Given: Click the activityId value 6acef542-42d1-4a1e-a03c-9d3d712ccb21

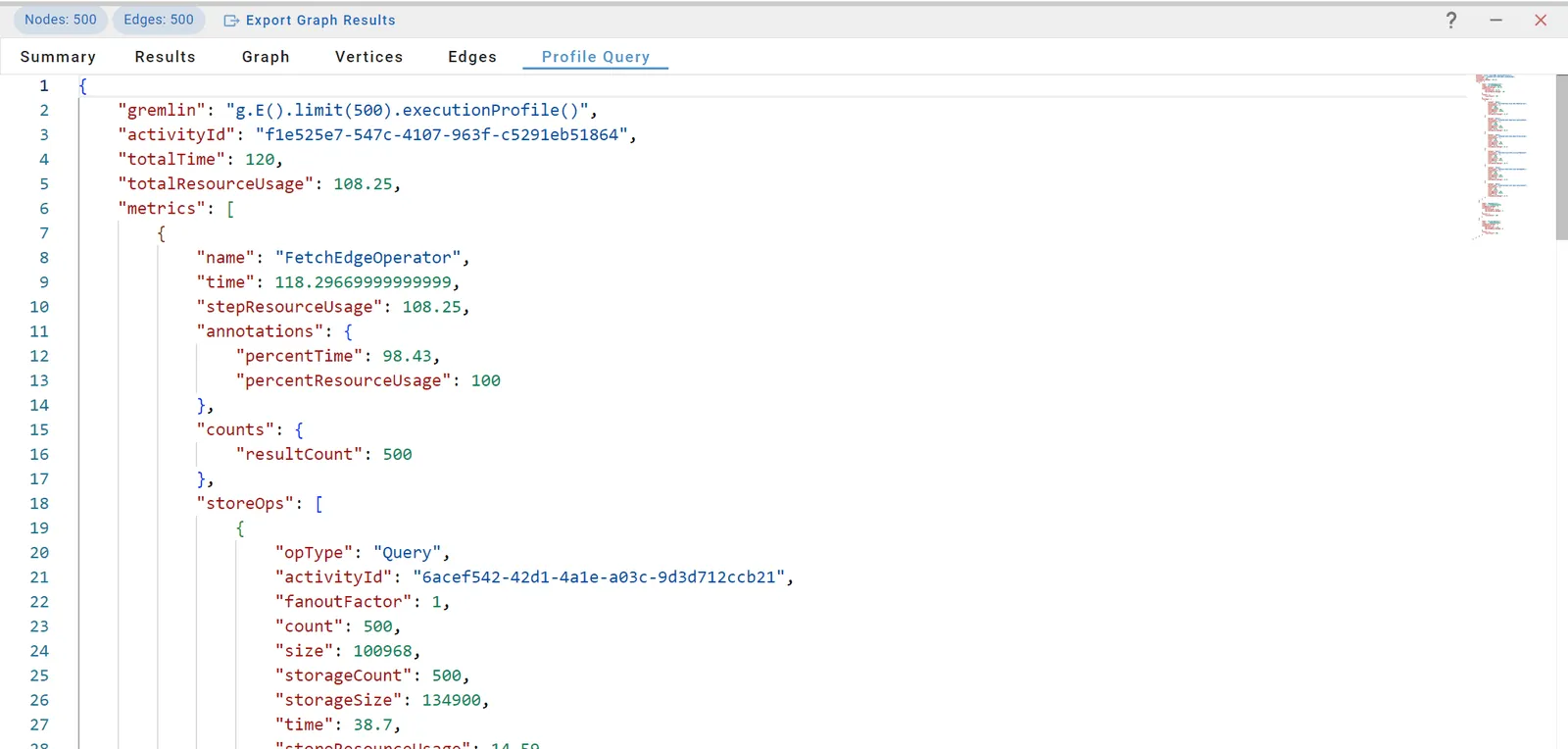Looking at the screenshot, I should point(599,576).
